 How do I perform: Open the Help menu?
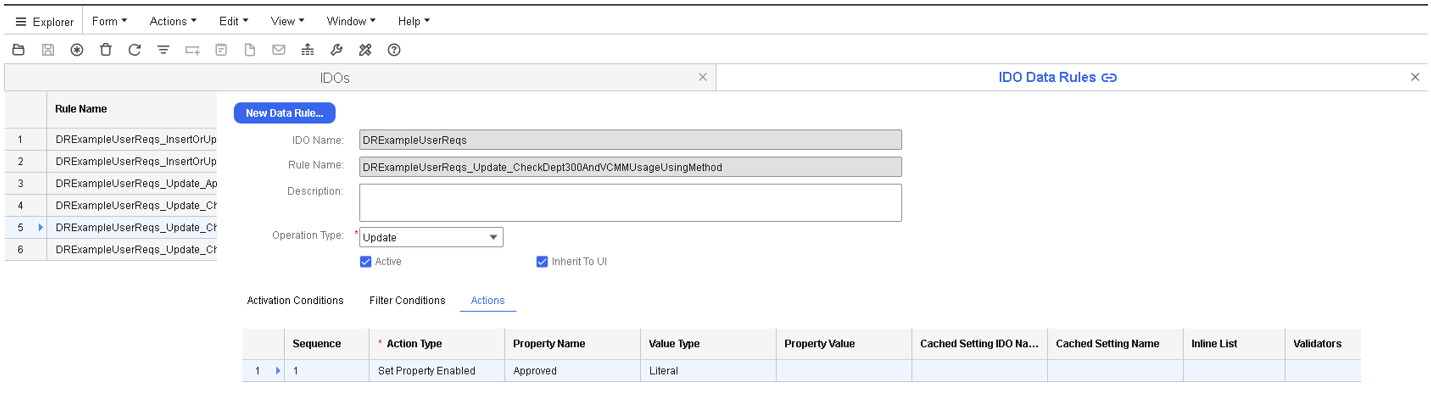tap(413, 21)
